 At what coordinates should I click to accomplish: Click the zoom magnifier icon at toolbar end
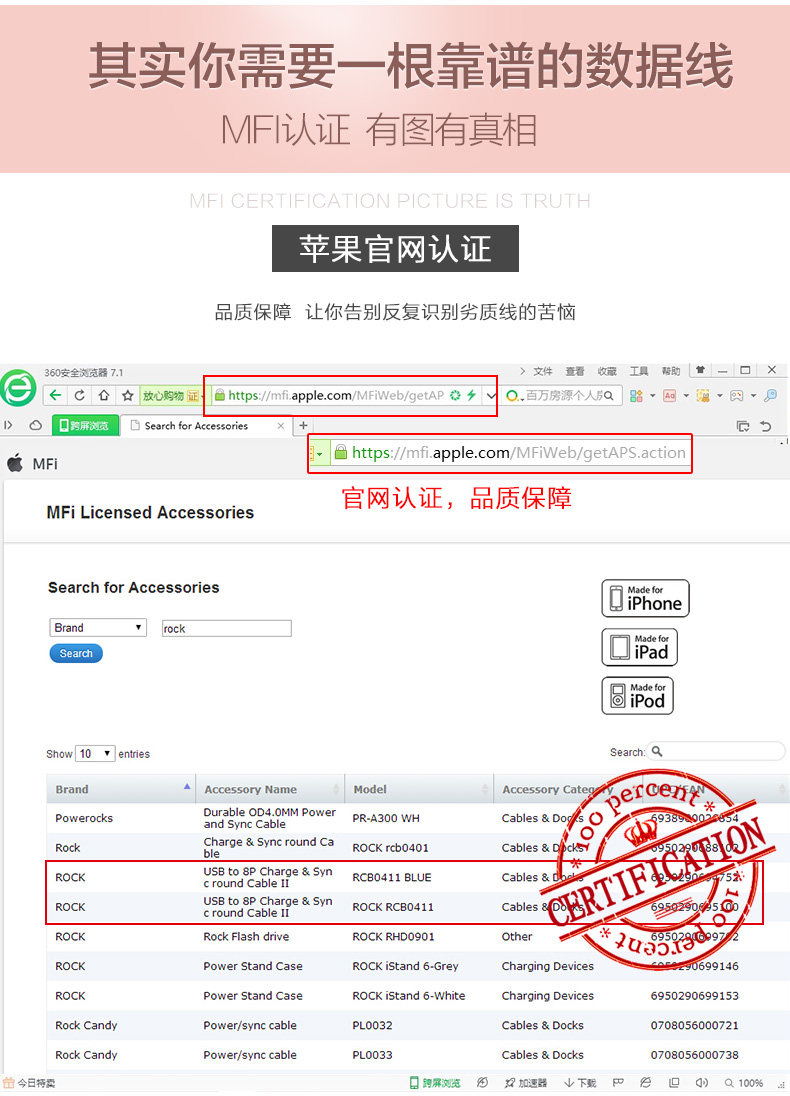coord(770,396)
